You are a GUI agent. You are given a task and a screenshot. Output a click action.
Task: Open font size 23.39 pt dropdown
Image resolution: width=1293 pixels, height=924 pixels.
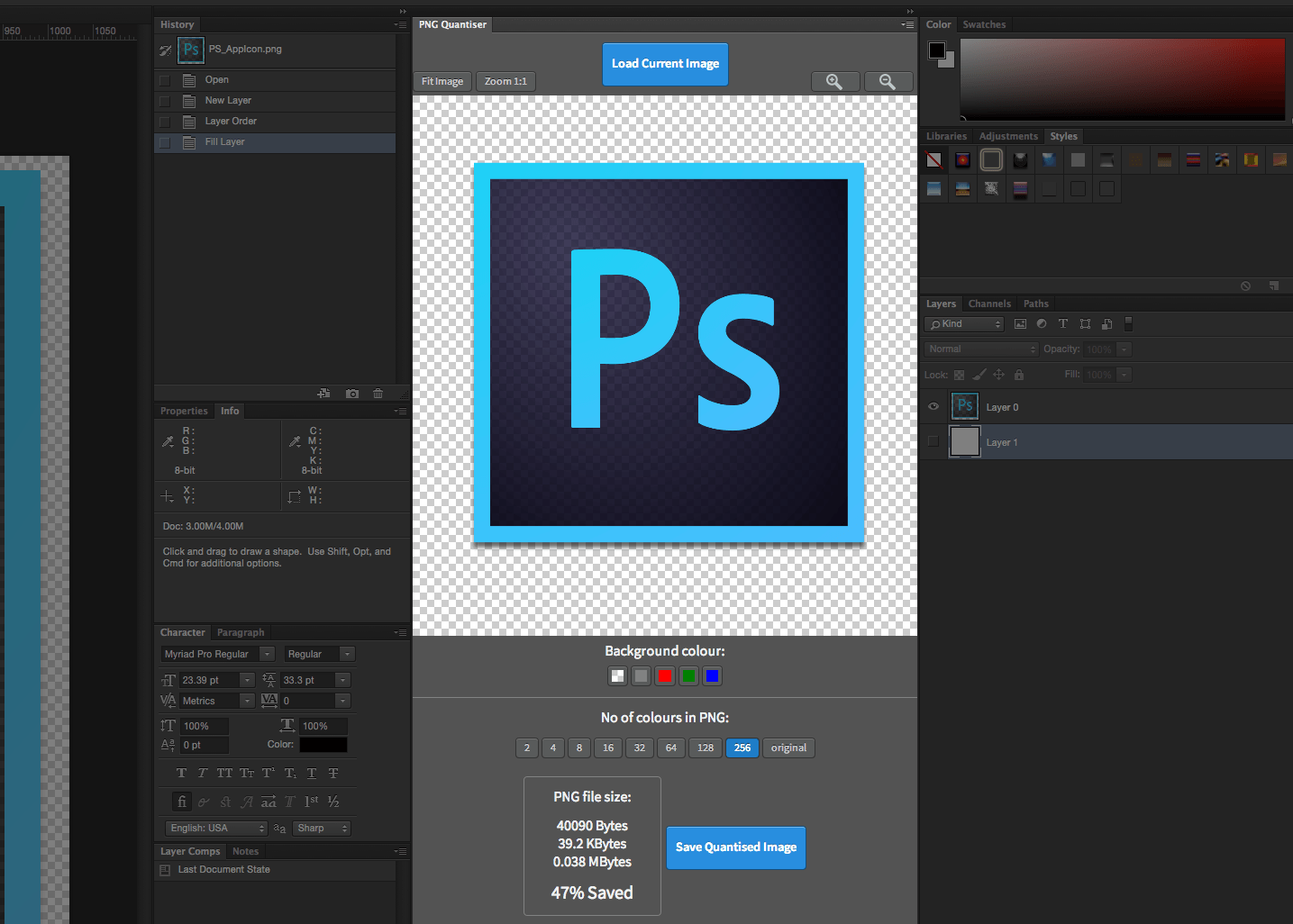(x=247, y=680)
